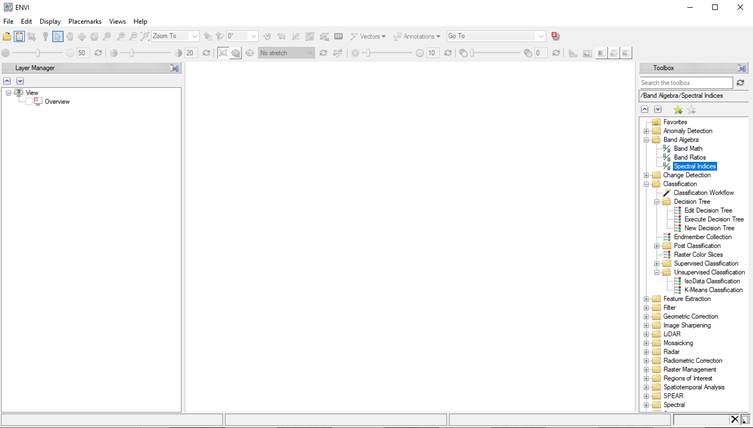Select the Pan hand tool
753x428 pixels.
coord(70,36)
